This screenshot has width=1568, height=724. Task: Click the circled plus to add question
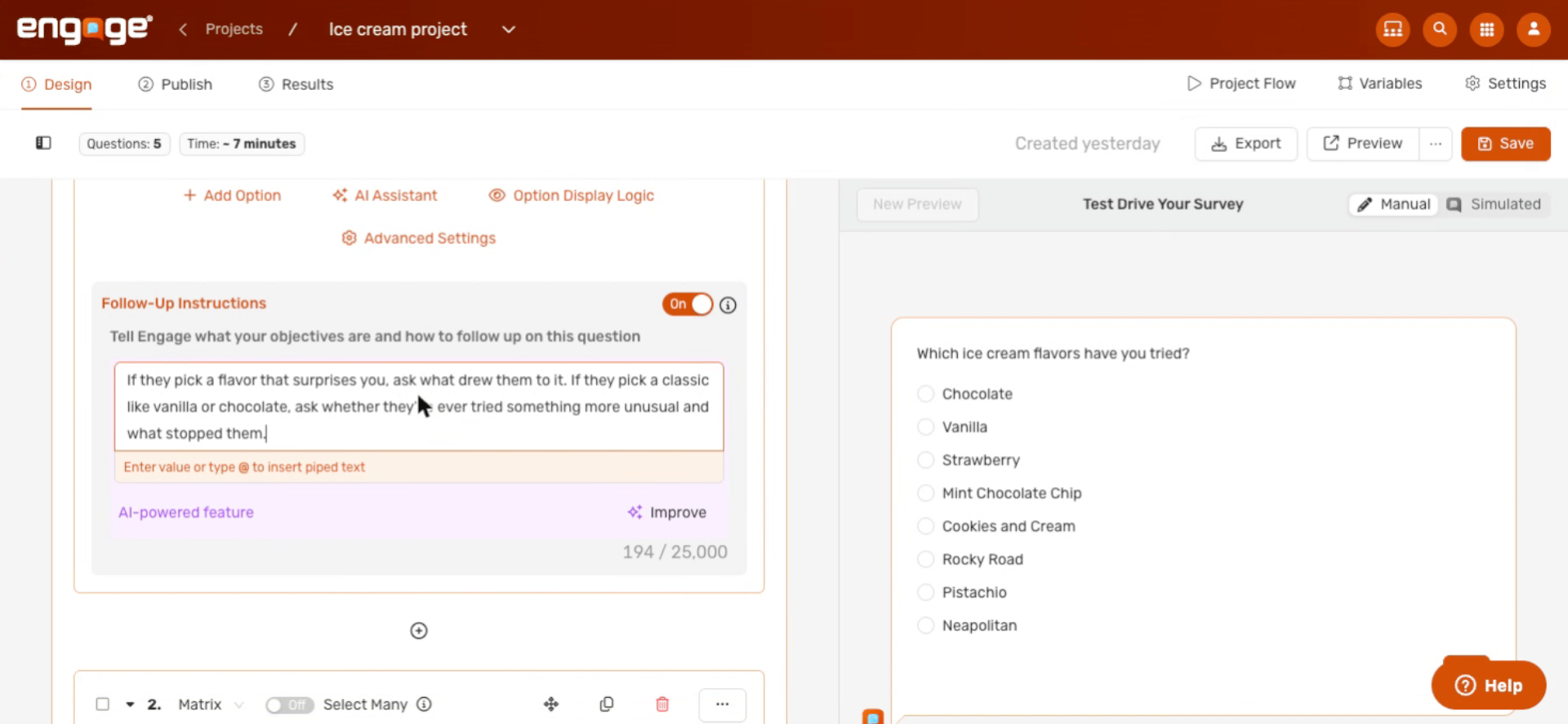(419, 631)
